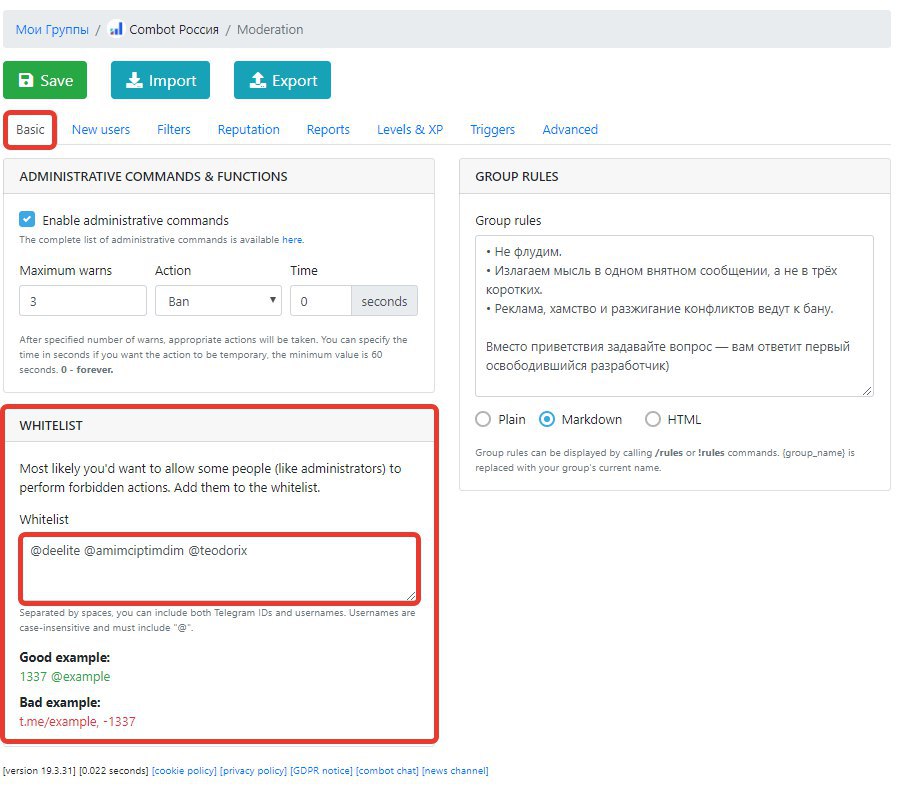Viewport: 903px width, 808px height.
Task: Open the GDPR notice footer link
Action: (x=321, y=771)
